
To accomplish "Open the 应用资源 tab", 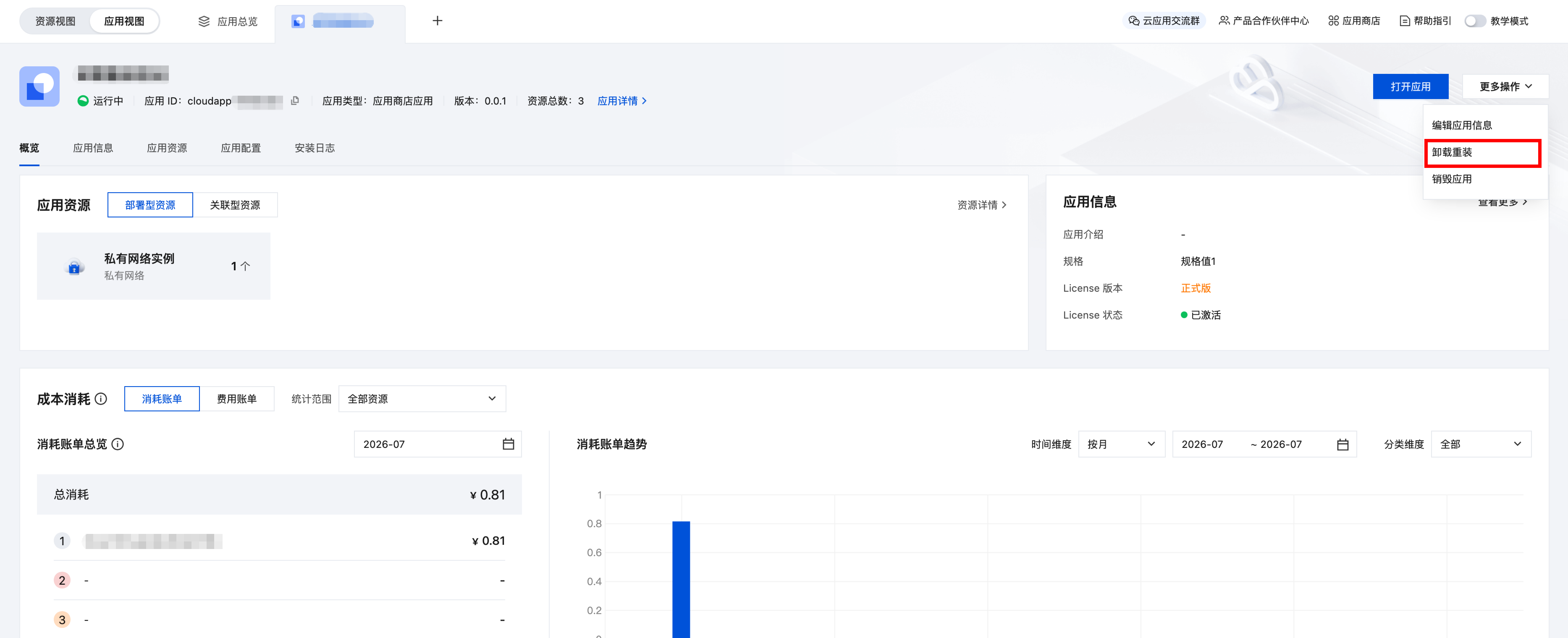I will (x=167, y=148).
